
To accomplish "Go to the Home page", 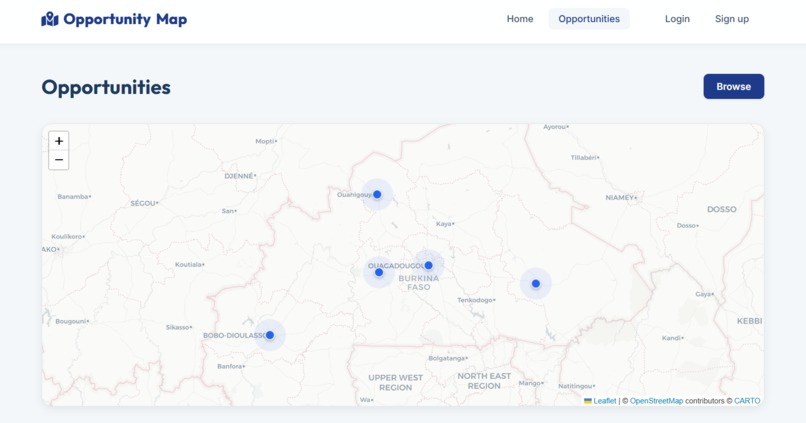I will 520,19.
